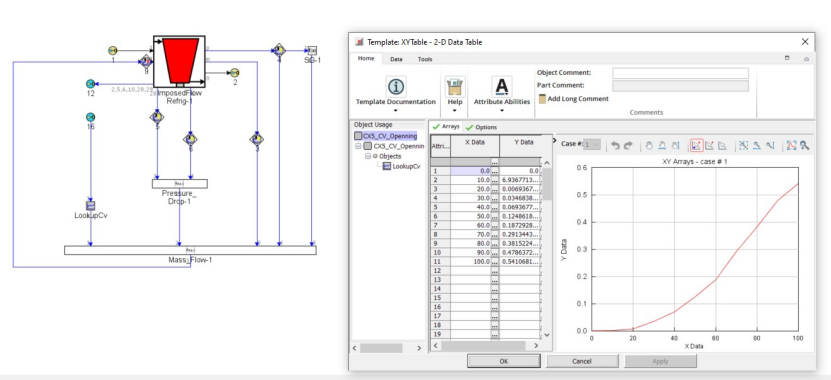This screenshot has width=831, height=380.
Task: Expand the Help dropdown arrow
Action: [x=455, y=111]
